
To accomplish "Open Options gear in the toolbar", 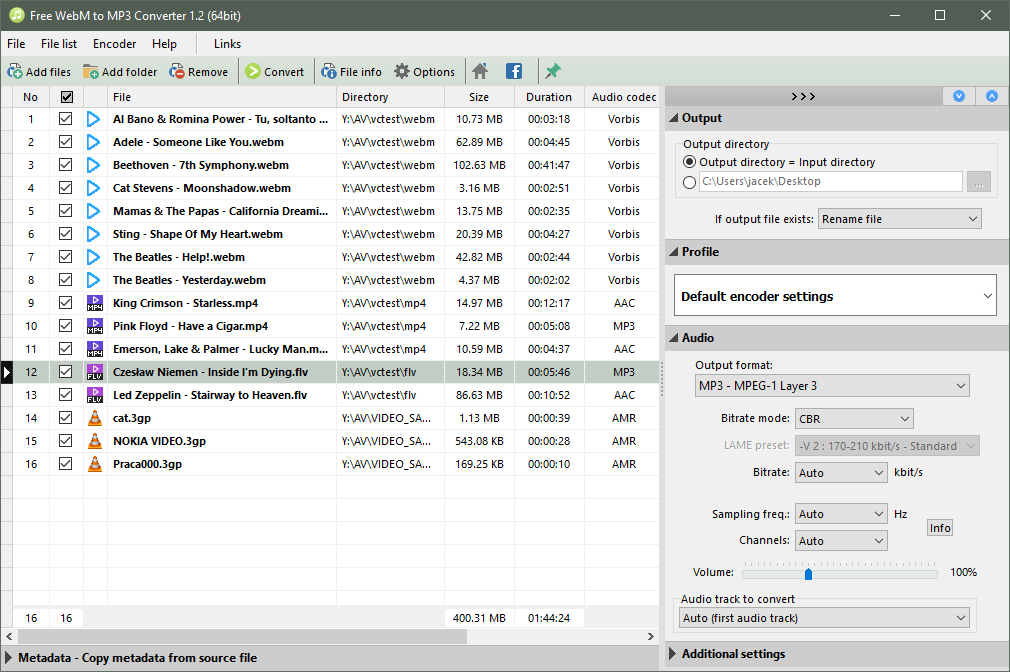I will click(x=402, y=72).
